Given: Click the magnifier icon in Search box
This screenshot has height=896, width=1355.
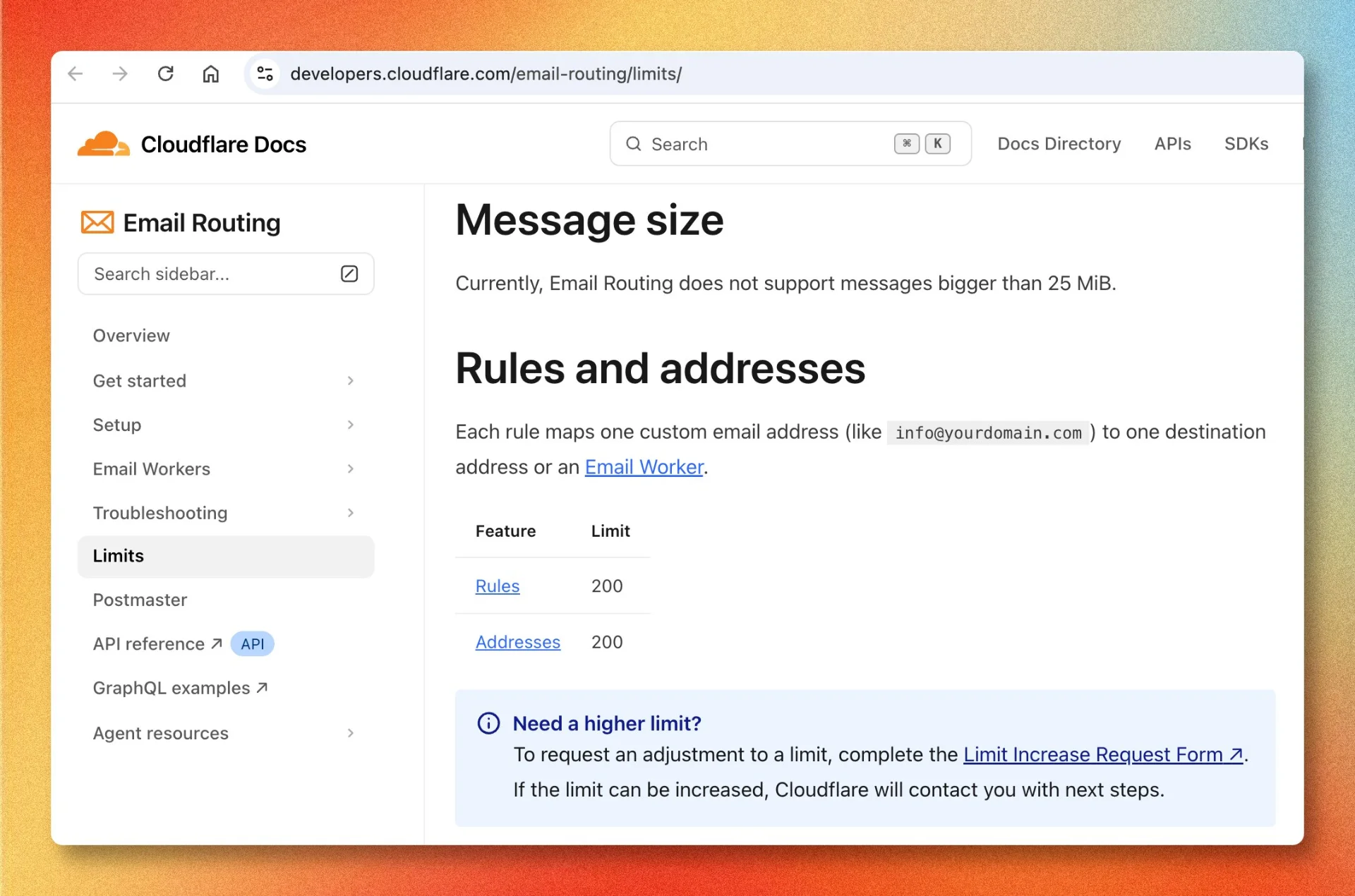Looking at the screenshot, I should click(x=634, y=144).
